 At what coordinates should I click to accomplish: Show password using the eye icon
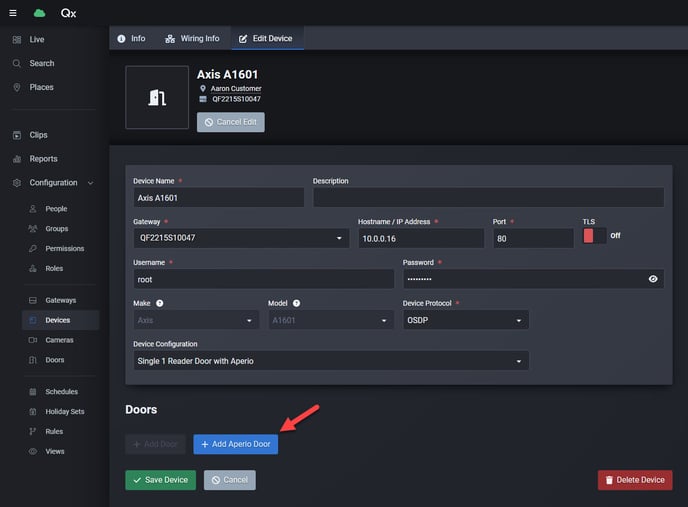click(653, 279)
